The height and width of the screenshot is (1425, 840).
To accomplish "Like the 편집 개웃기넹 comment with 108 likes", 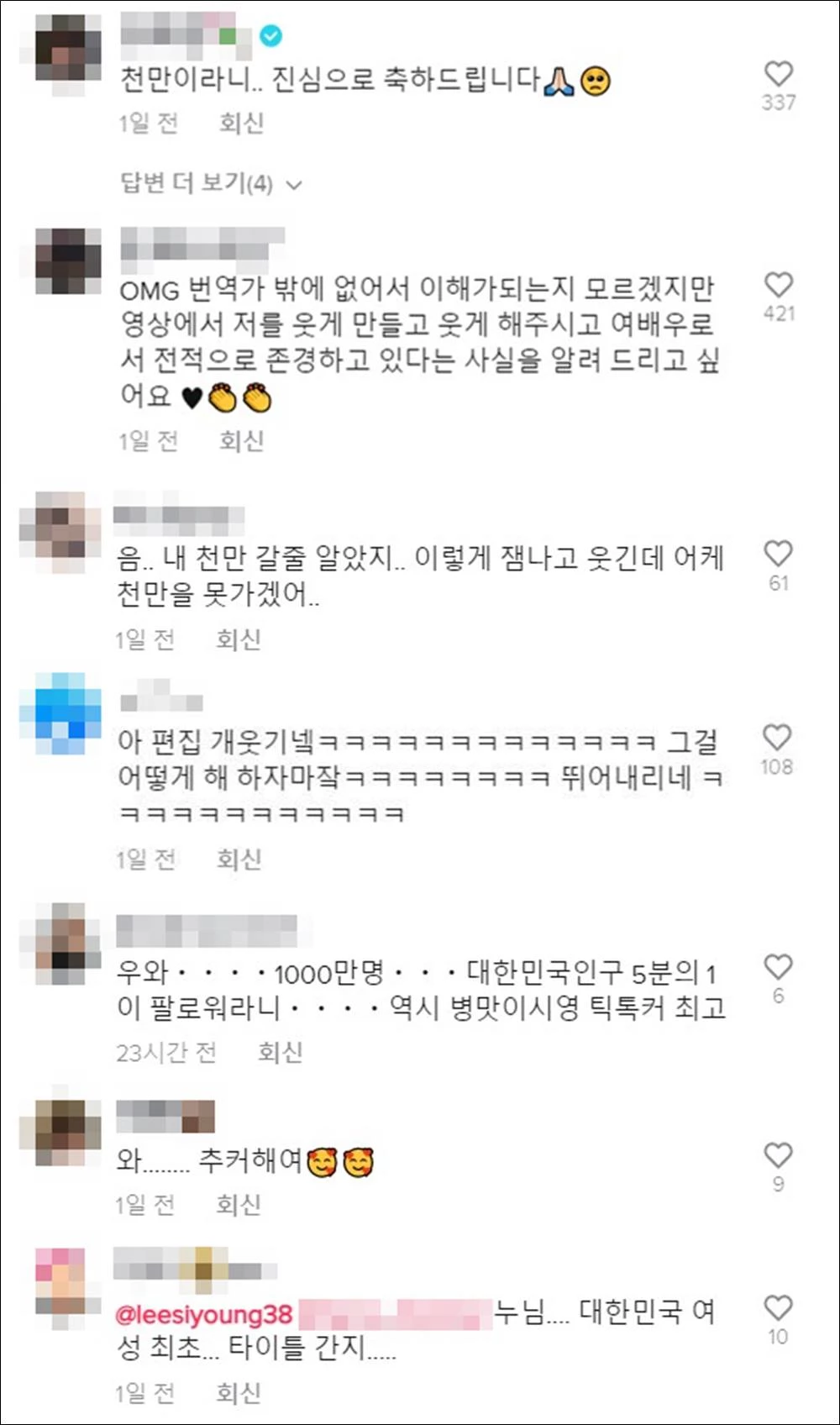I will [777, 738].
